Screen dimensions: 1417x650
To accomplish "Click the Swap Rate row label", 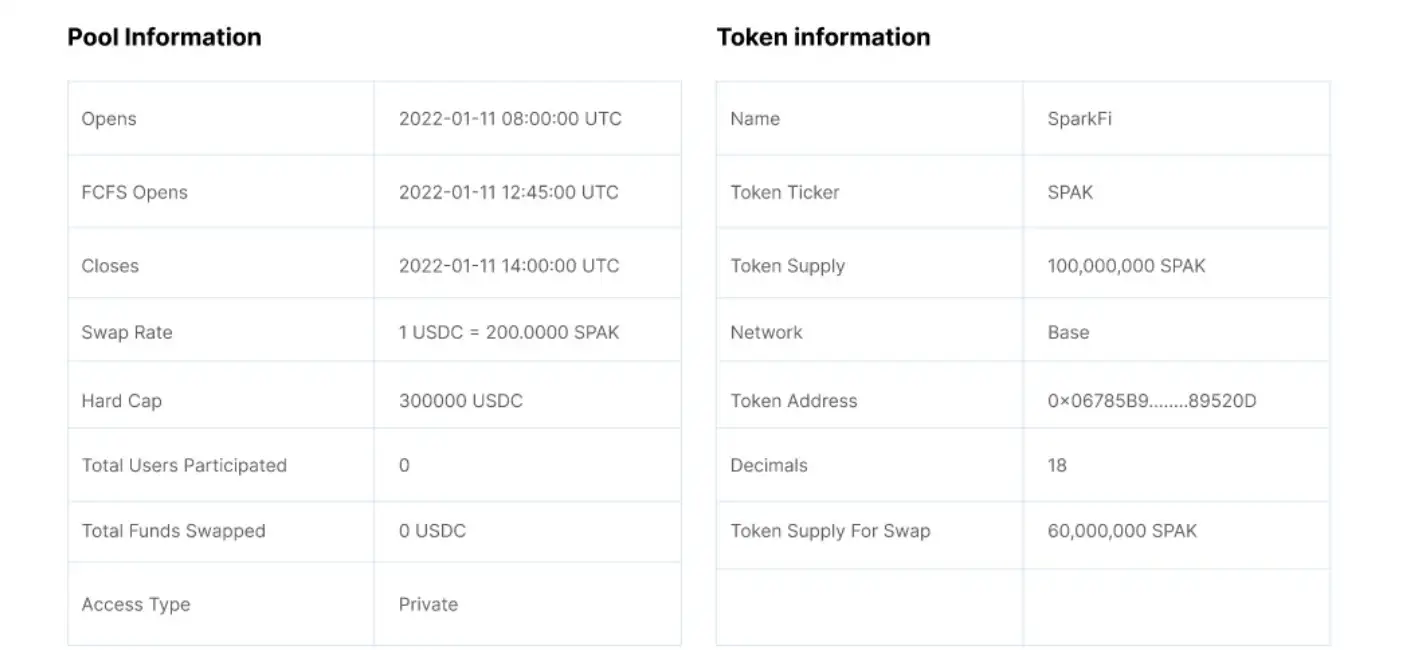I will 127,333.
